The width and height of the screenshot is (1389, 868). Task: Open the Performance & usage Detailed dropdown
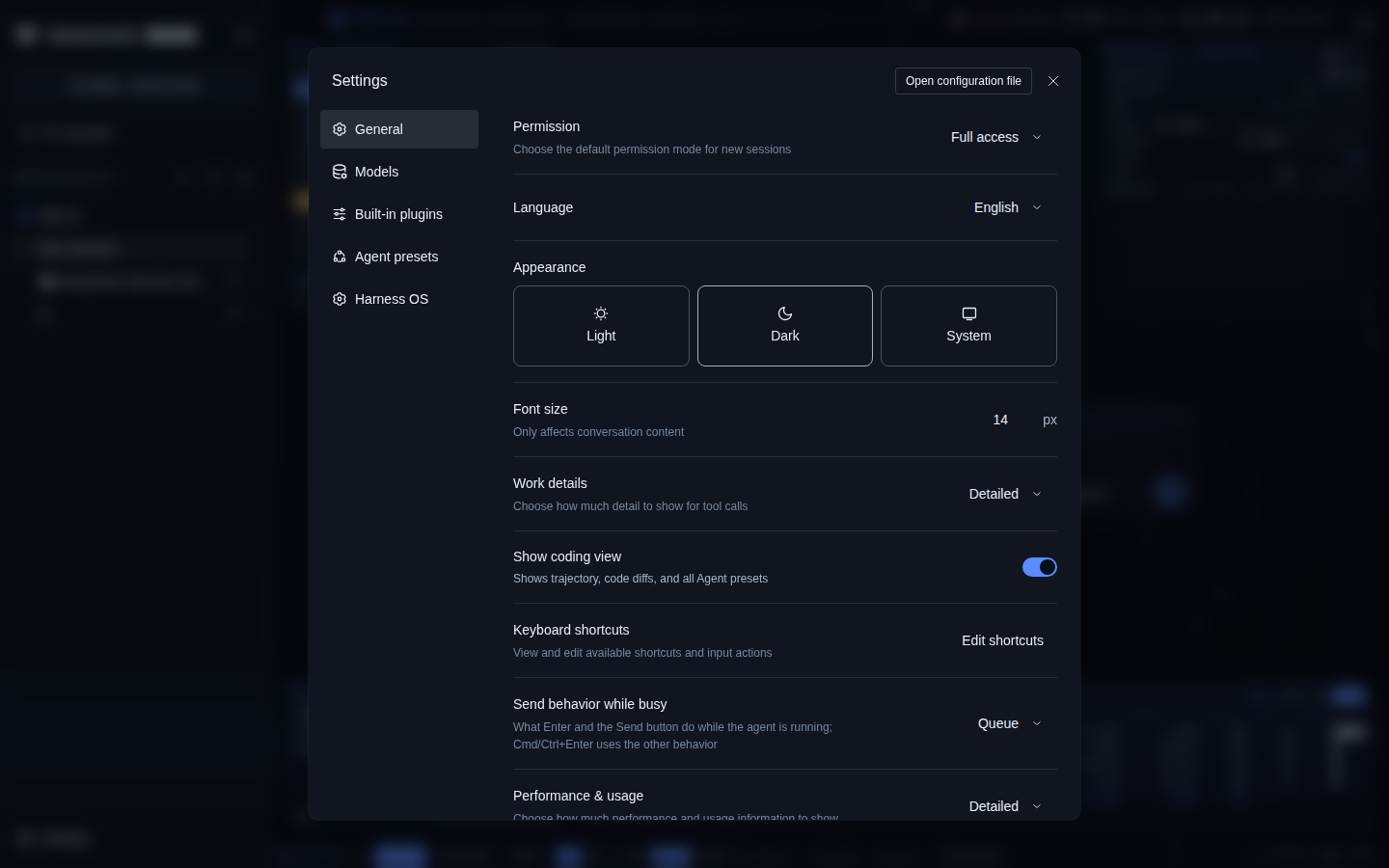(x=1005, y=806)
